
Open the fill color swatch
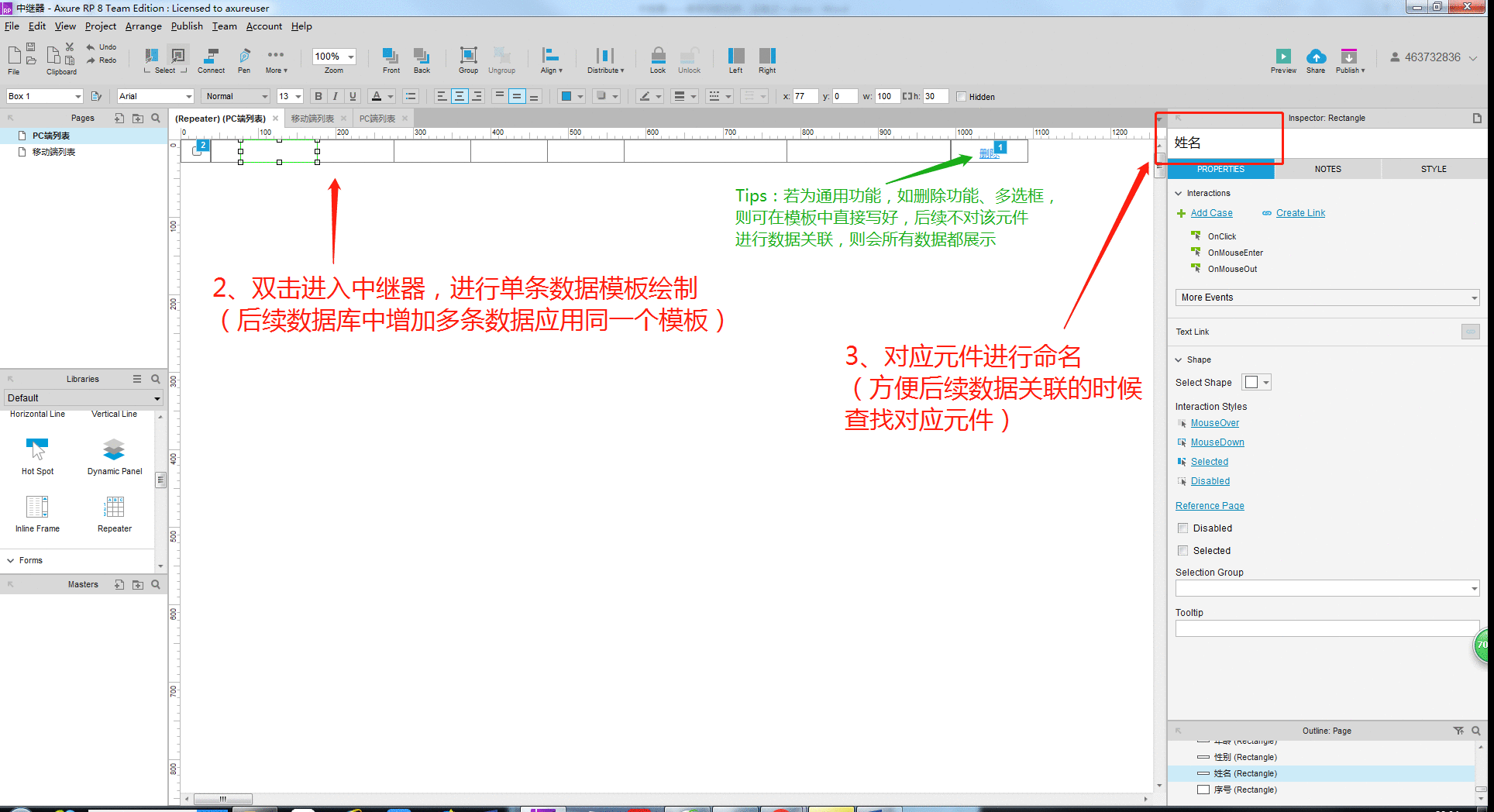566,97
